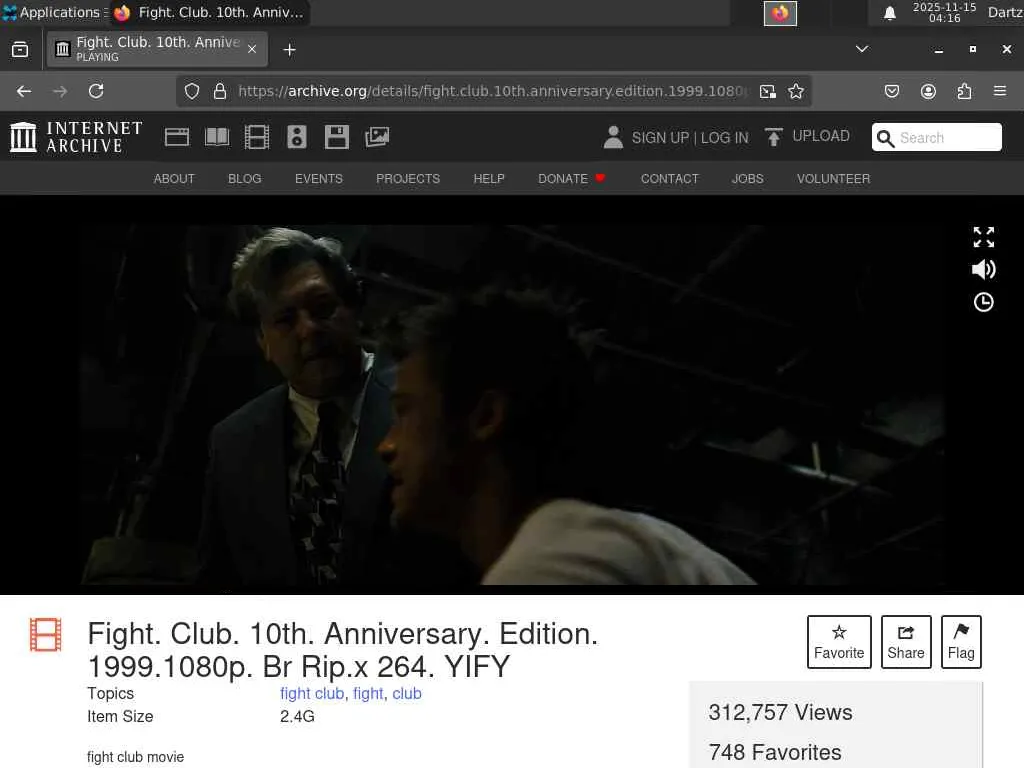Screen dimensions: 1024x768
Task: Open tracking protection shield icon
Action: 191,91
